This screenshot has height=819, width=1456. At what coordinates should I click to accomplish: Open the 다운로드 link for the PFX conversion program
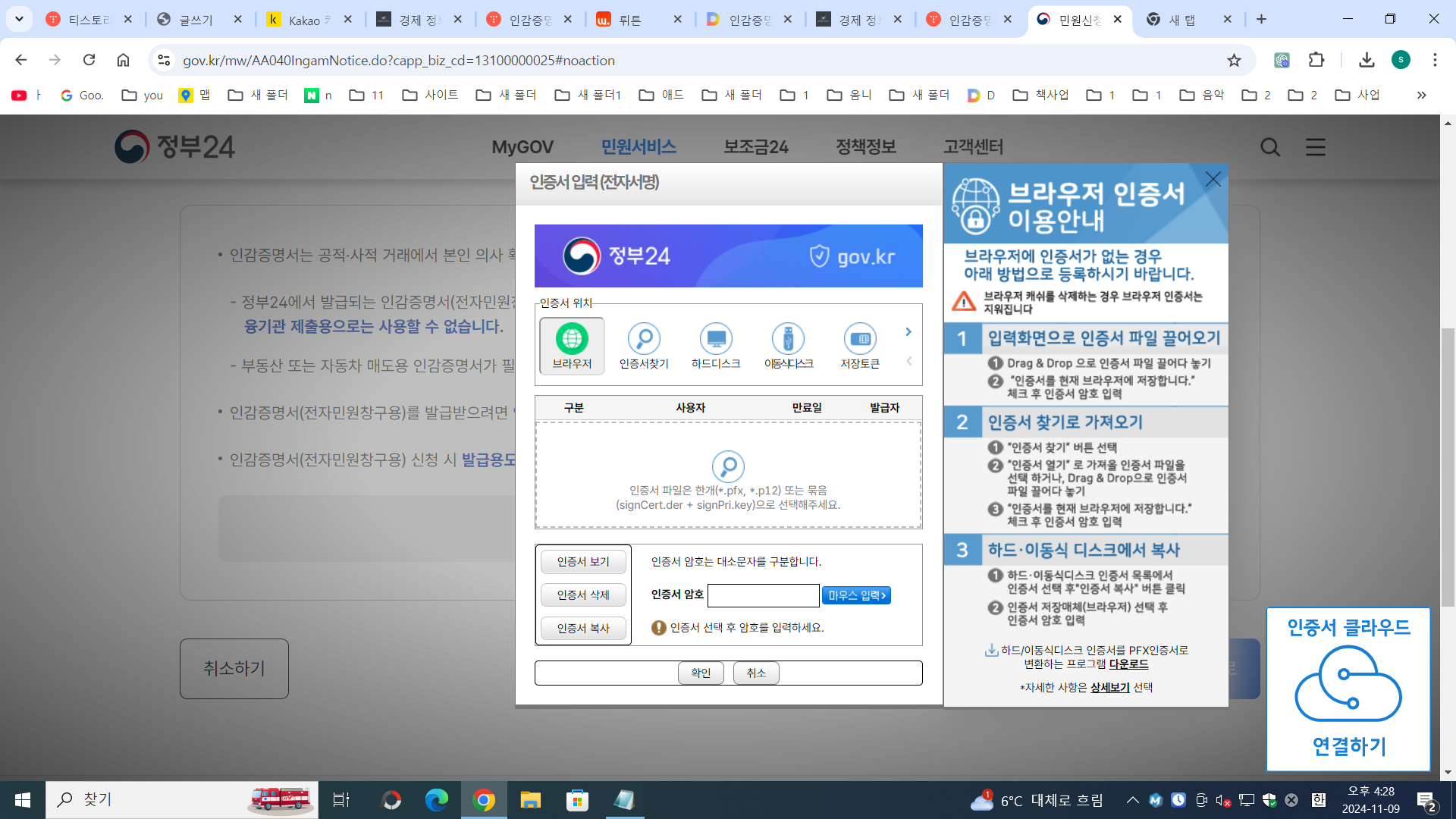pyautogui.click(x=1128, y=664)
